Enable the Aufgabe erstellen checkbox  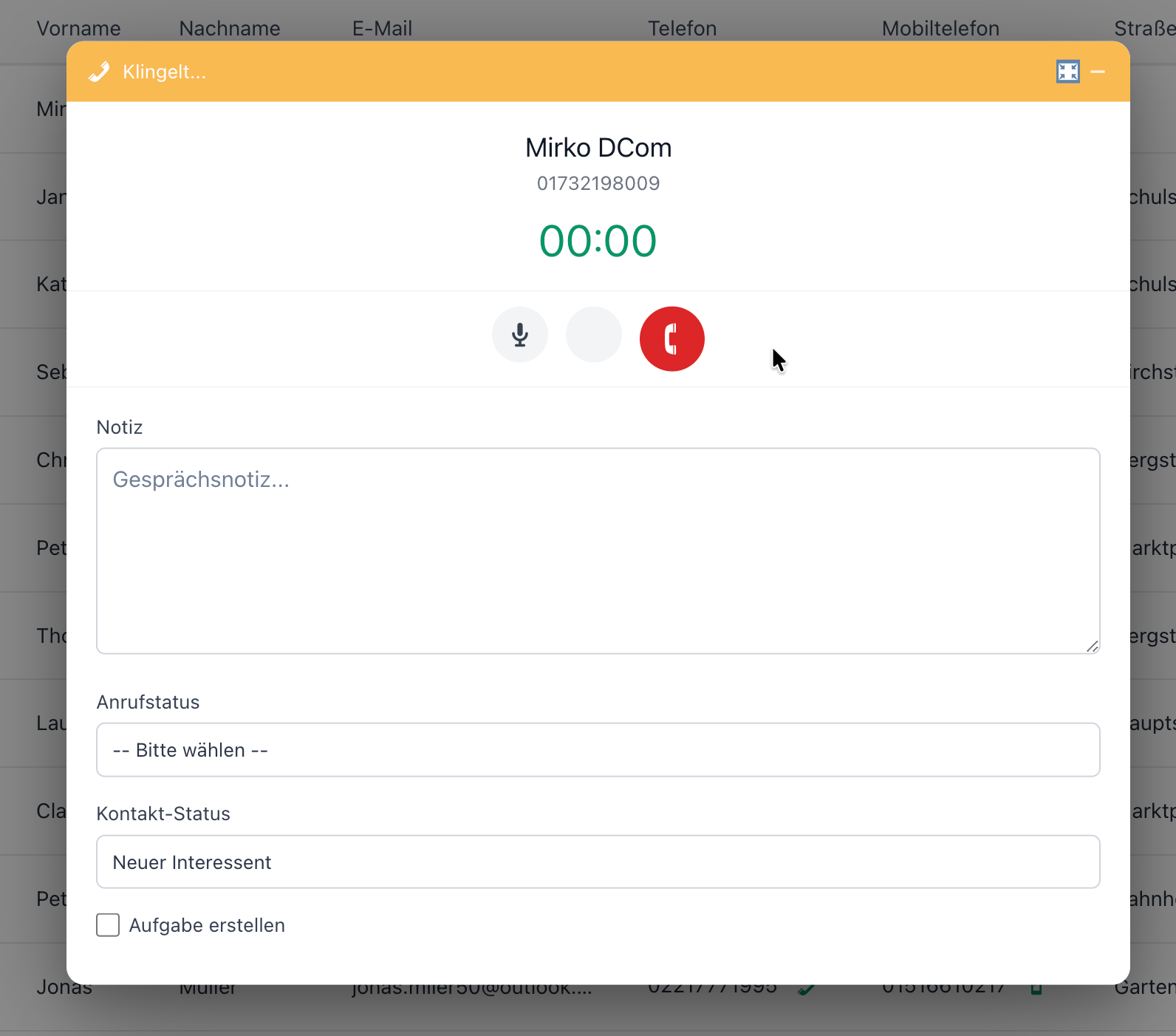(x=109, y=925)
